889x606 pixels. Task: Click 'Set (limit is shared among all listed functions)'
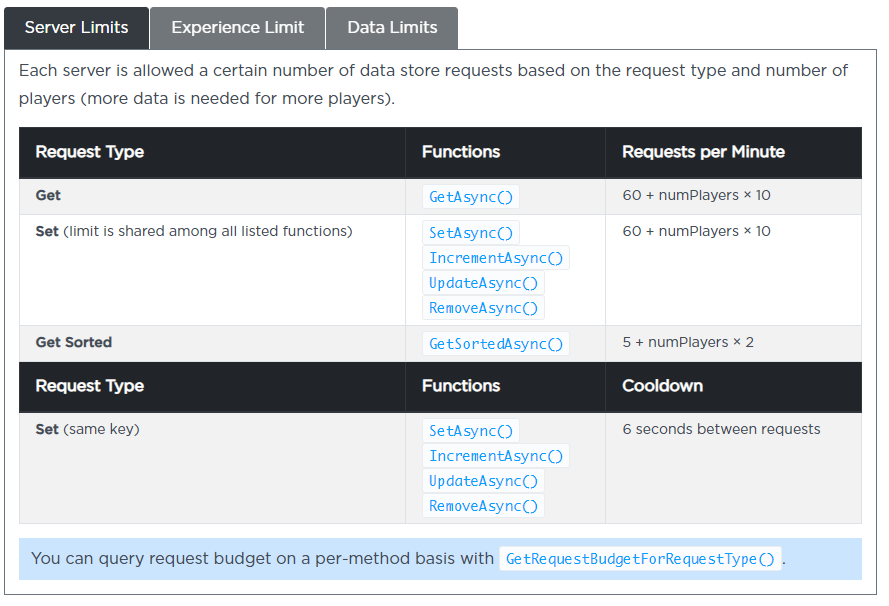[194, 231]
